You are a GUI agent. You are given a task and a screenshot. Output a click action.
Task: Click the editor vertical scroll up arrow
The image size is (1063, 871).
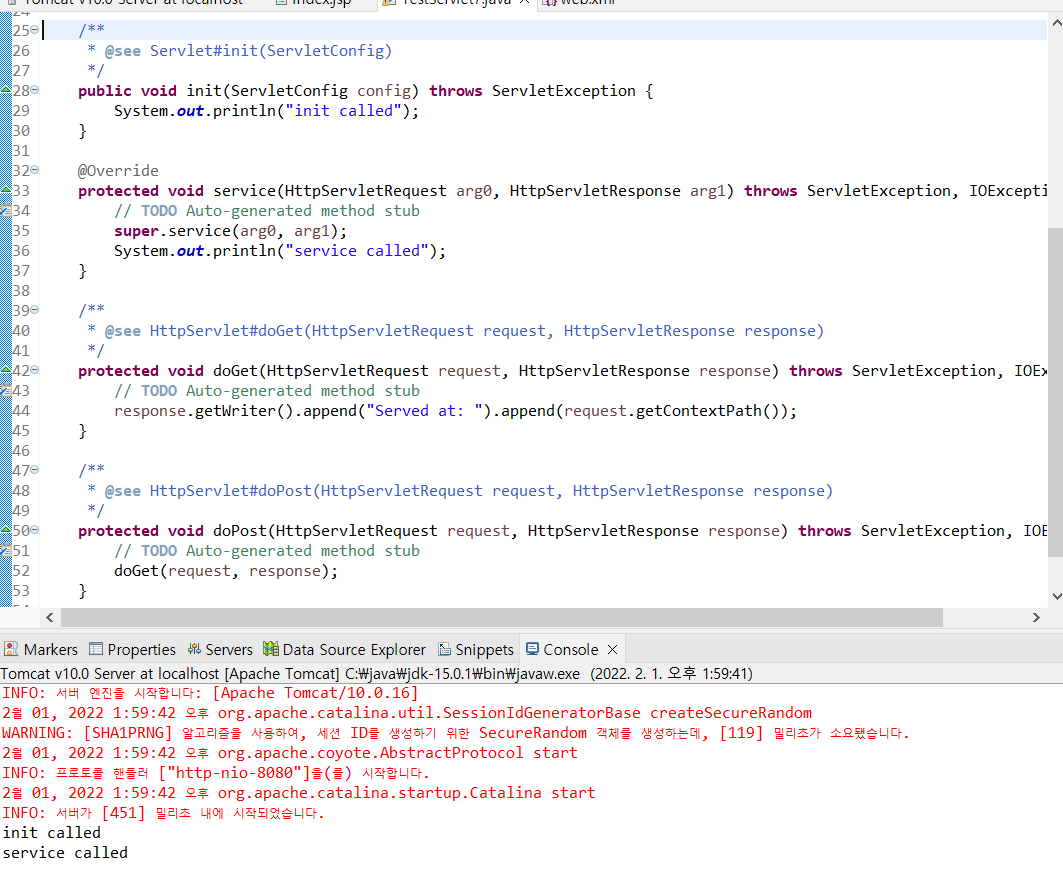(1056, 22)
